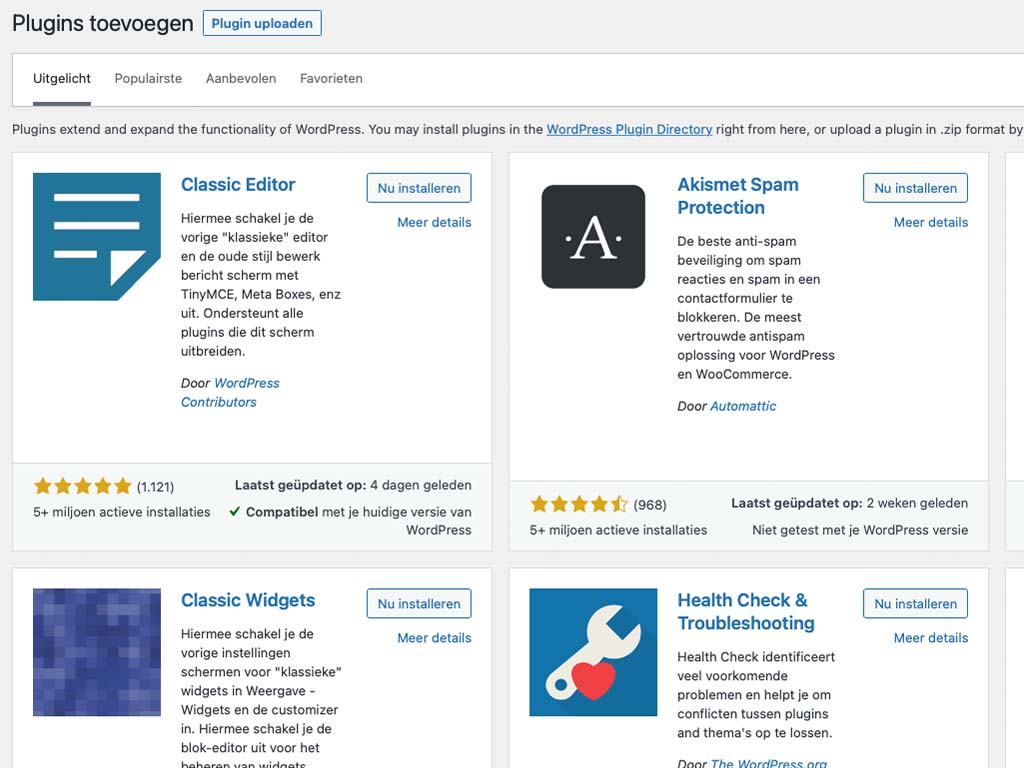Open the WordPress Plugin Directory link

coord(629,129)
